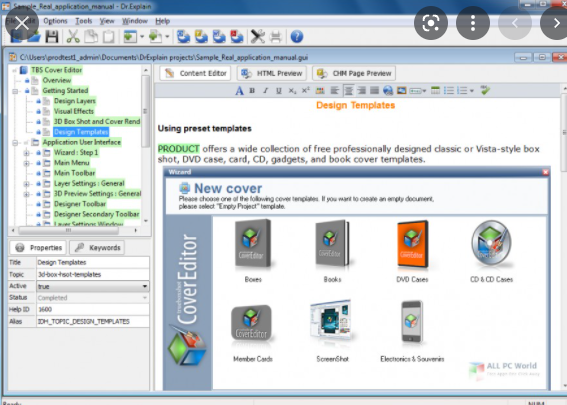
Task: Click the export to HTML icon
Action: 184,37
